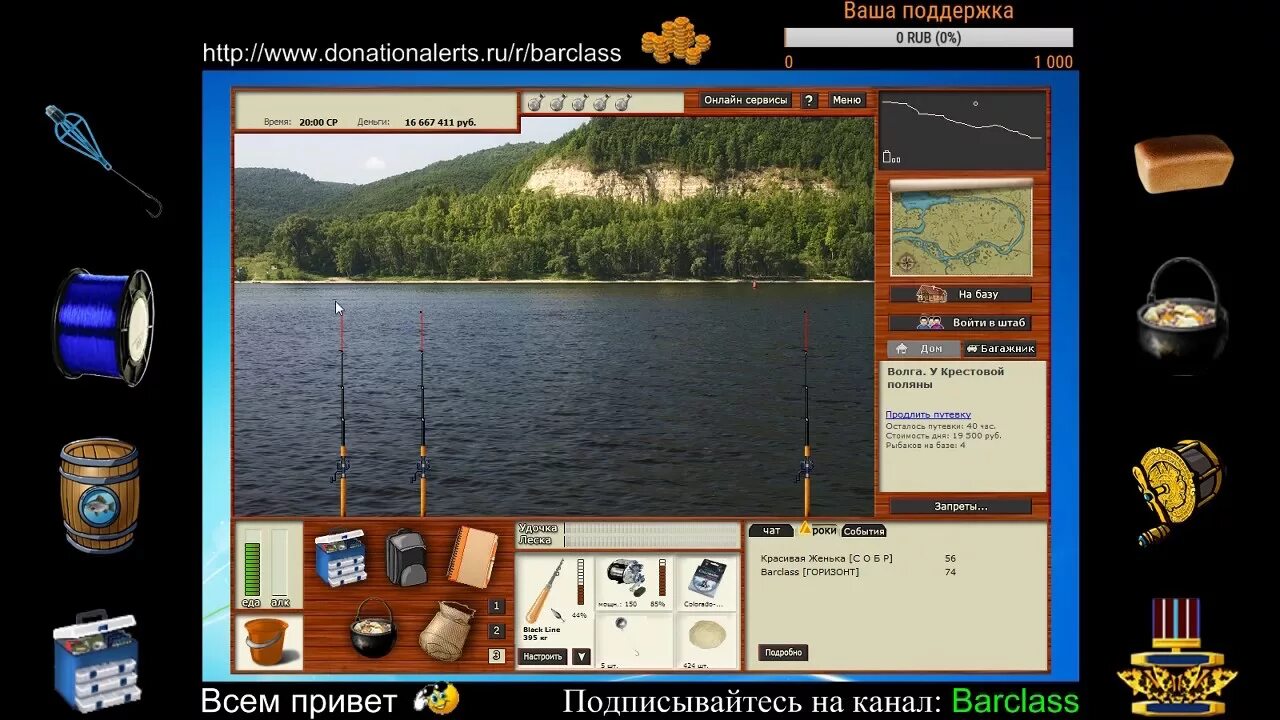The image size is (1280, 720).
Task: Switch to the Багажник tab
Action: click(x=1000, y=349)
